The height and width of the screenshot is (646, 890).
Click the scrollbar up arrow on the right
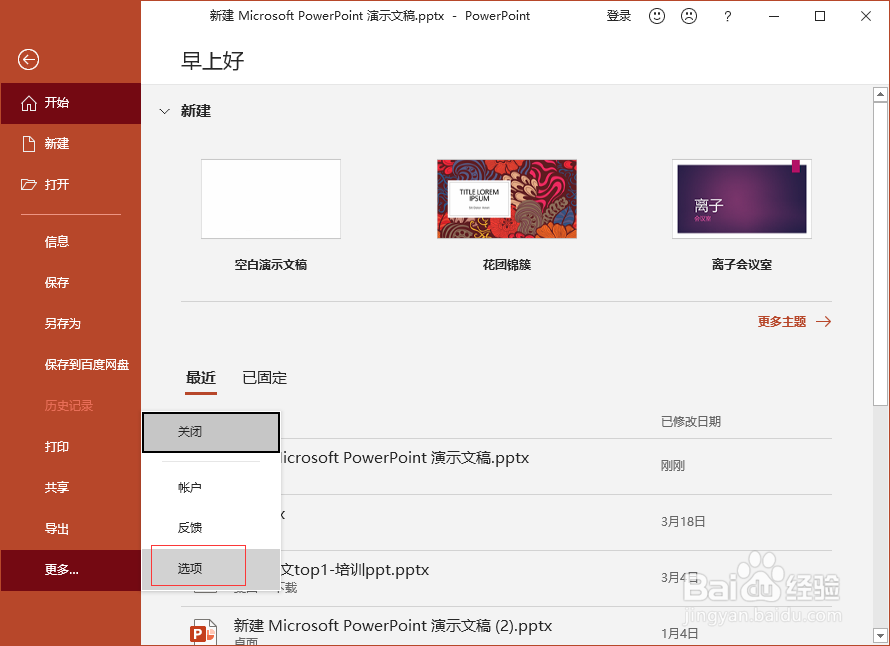pos(878,94)
